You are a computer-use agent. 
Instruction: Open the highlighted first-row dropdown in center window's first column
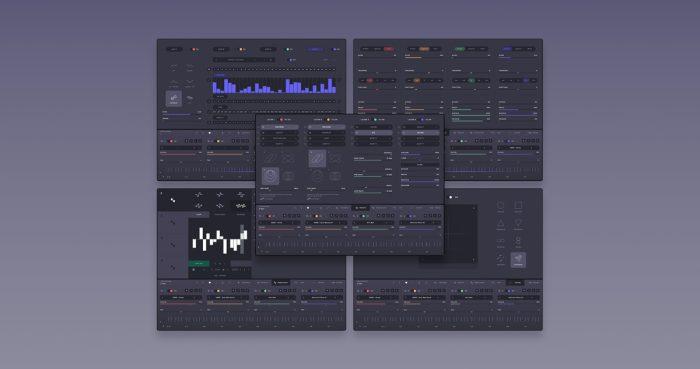(279, 127)
